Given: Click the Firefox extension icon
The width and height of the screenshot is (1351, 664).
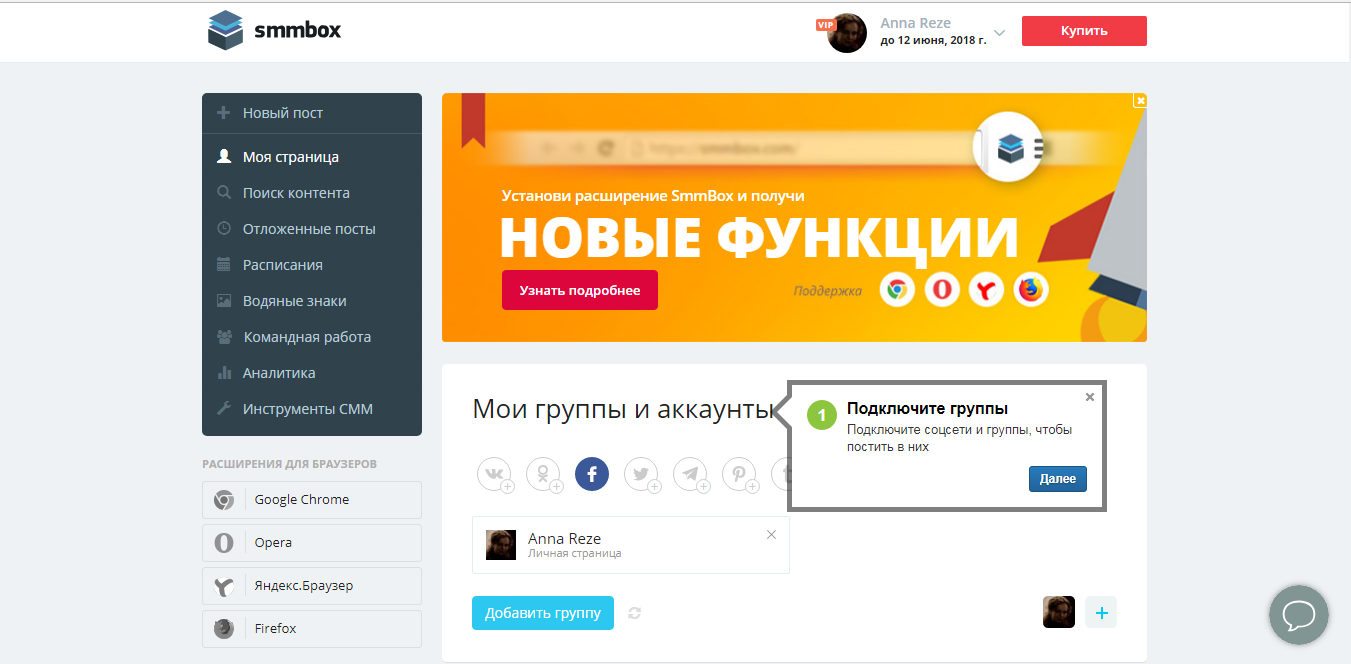Looking at the screenshot, I should (312, 628).
